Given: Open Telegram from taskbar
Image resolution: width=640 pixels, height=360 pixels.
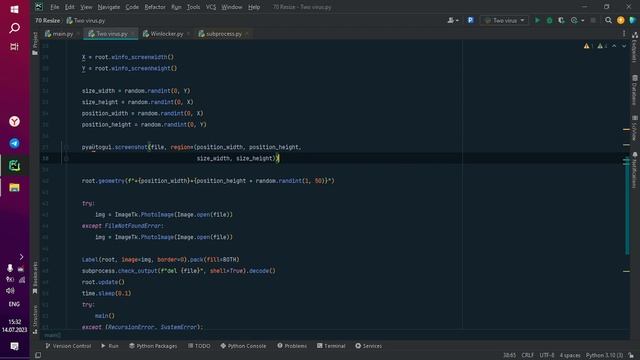Looking at the screenshot, I should tap(14, 143).
